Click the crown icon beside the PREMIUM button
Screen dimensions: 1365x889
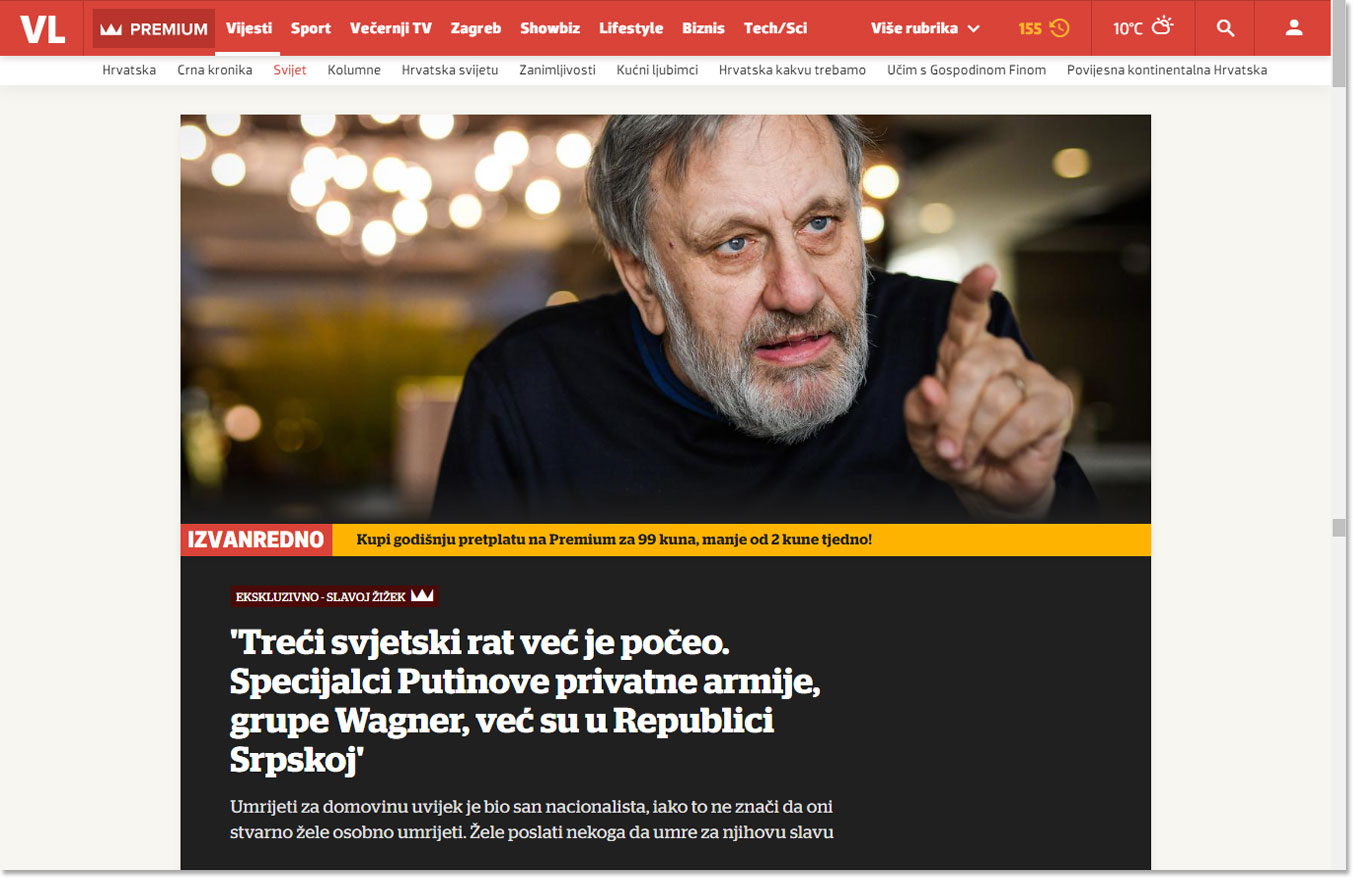[x=111, y=29]
